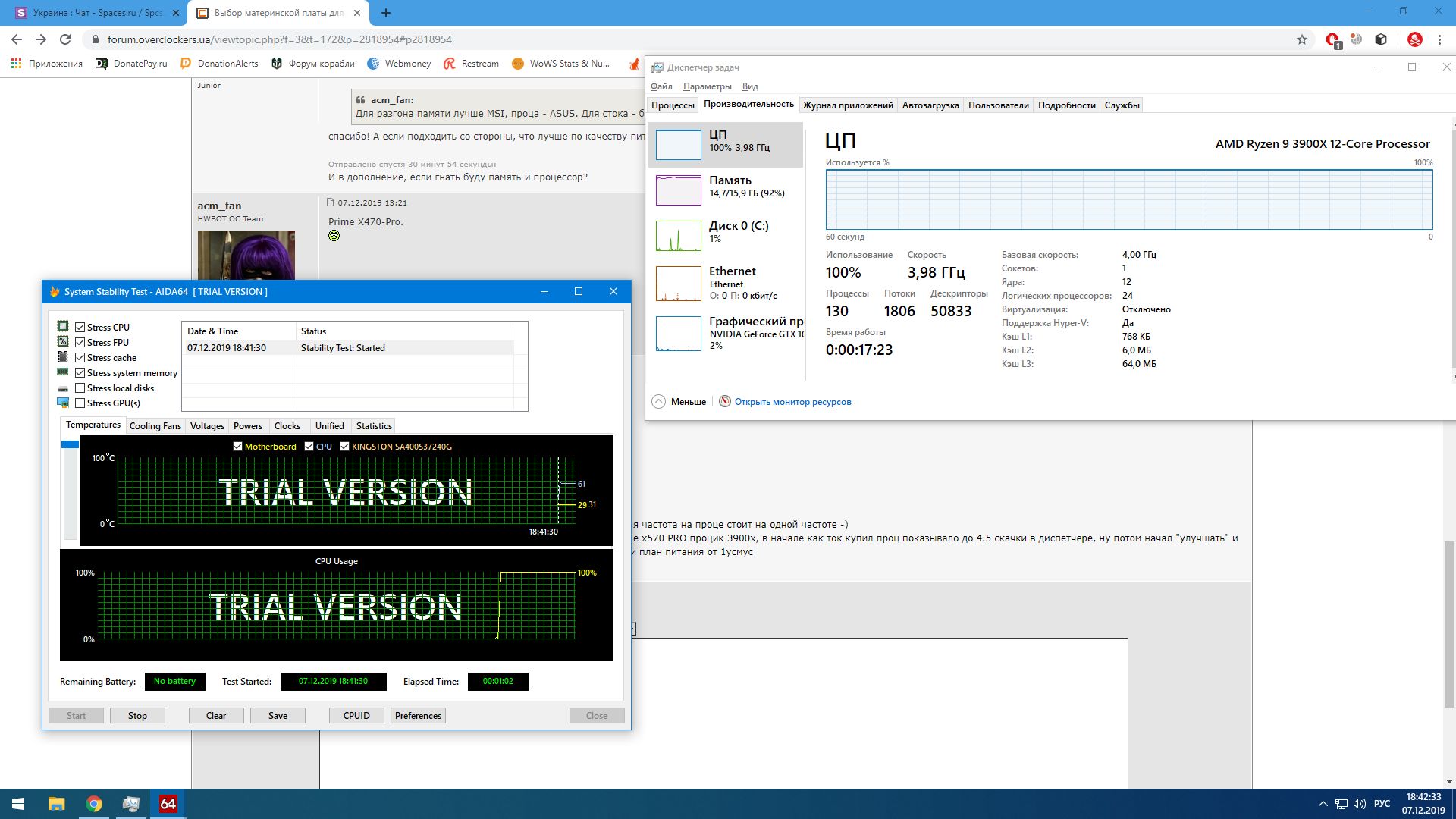Switch to the Автозагрузка tab
The width and height of the screenshot is (1456, 819).
(930, 105)
